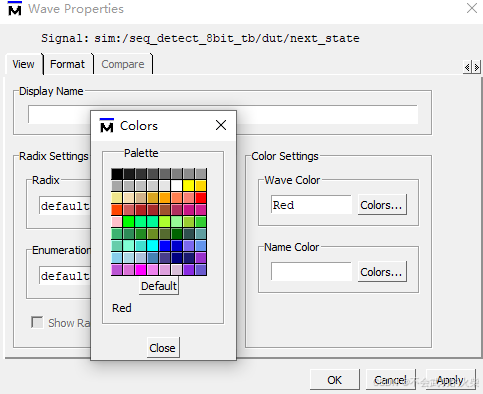Switch to the Compare tab
The height and width of the screenshot is (394, 483).
coord(123,64)
